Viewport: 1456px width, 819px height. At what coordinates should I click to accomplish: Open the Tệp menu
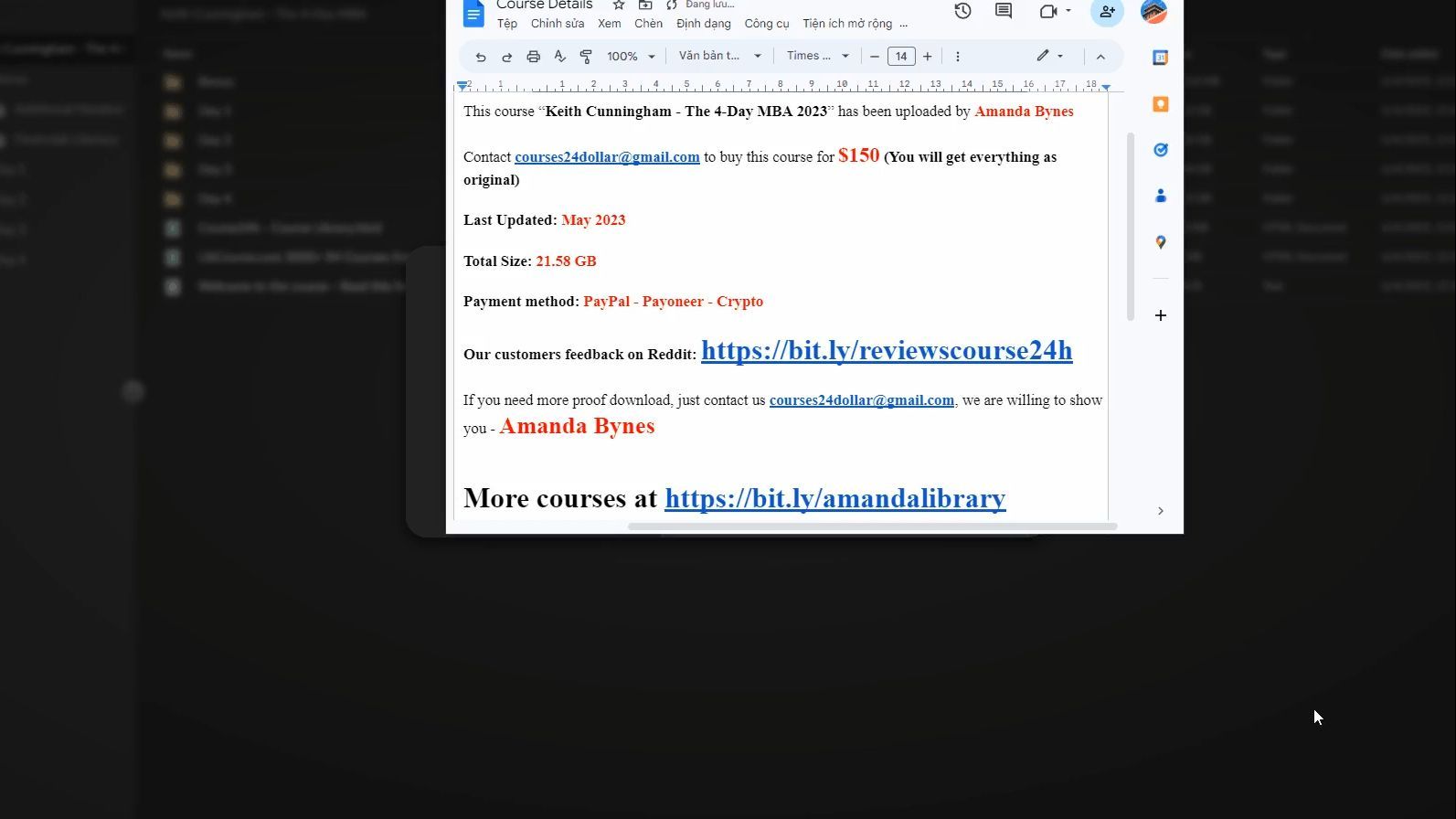(x=507, y=24)
